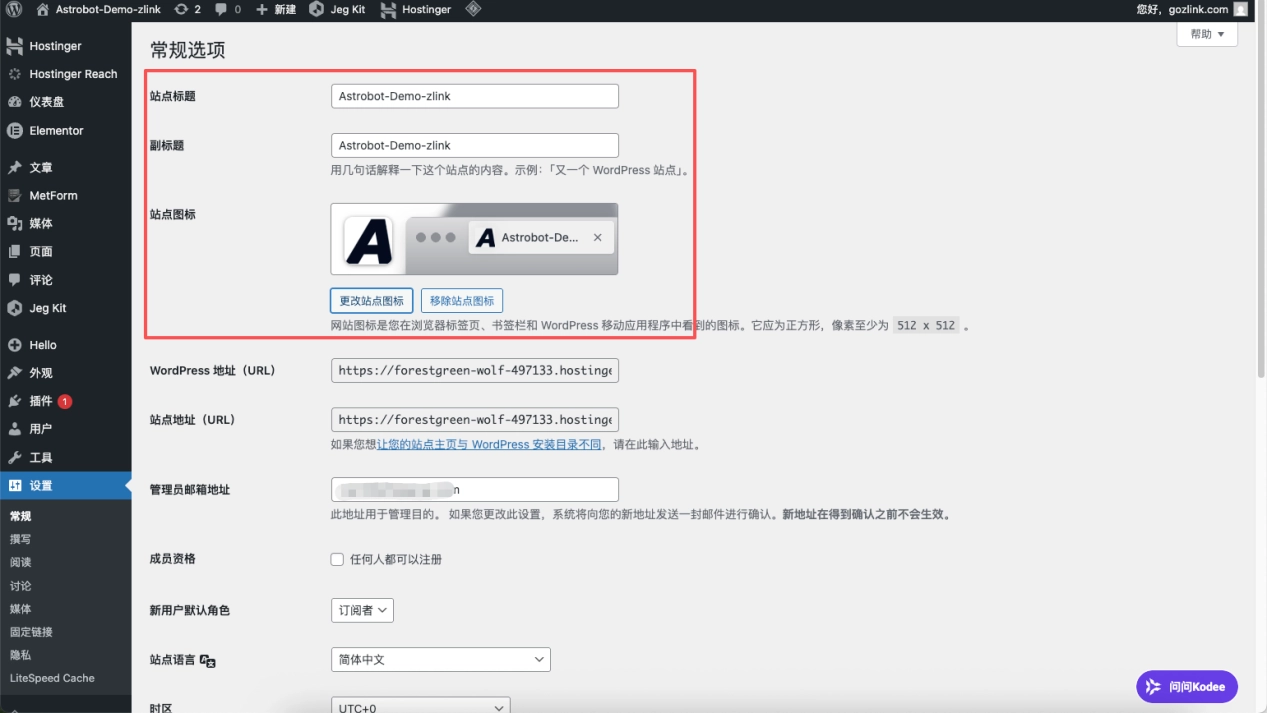Click the translate icon beside 站点语言

point(208,661)
